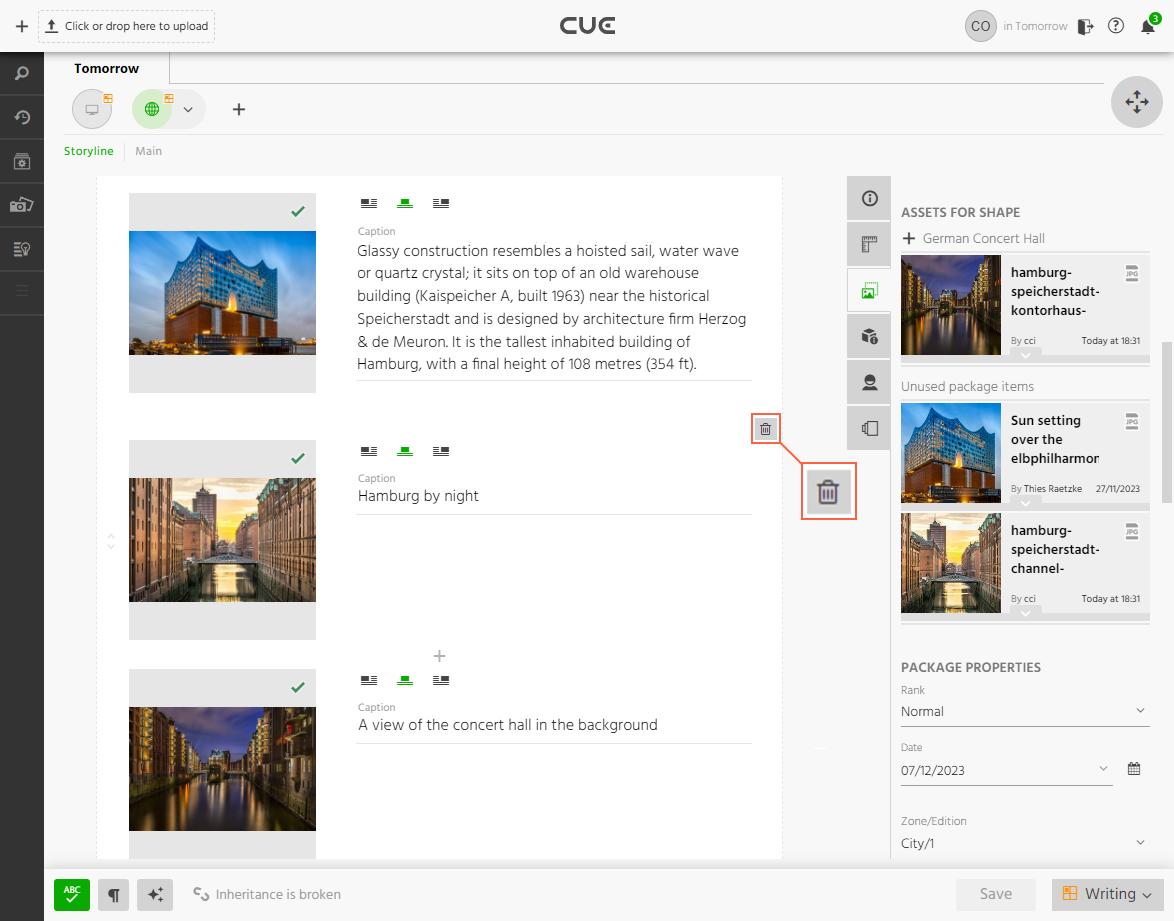Select the Storyline tab
Viewport: 1174px width, 921px height.
click(89, 151)
